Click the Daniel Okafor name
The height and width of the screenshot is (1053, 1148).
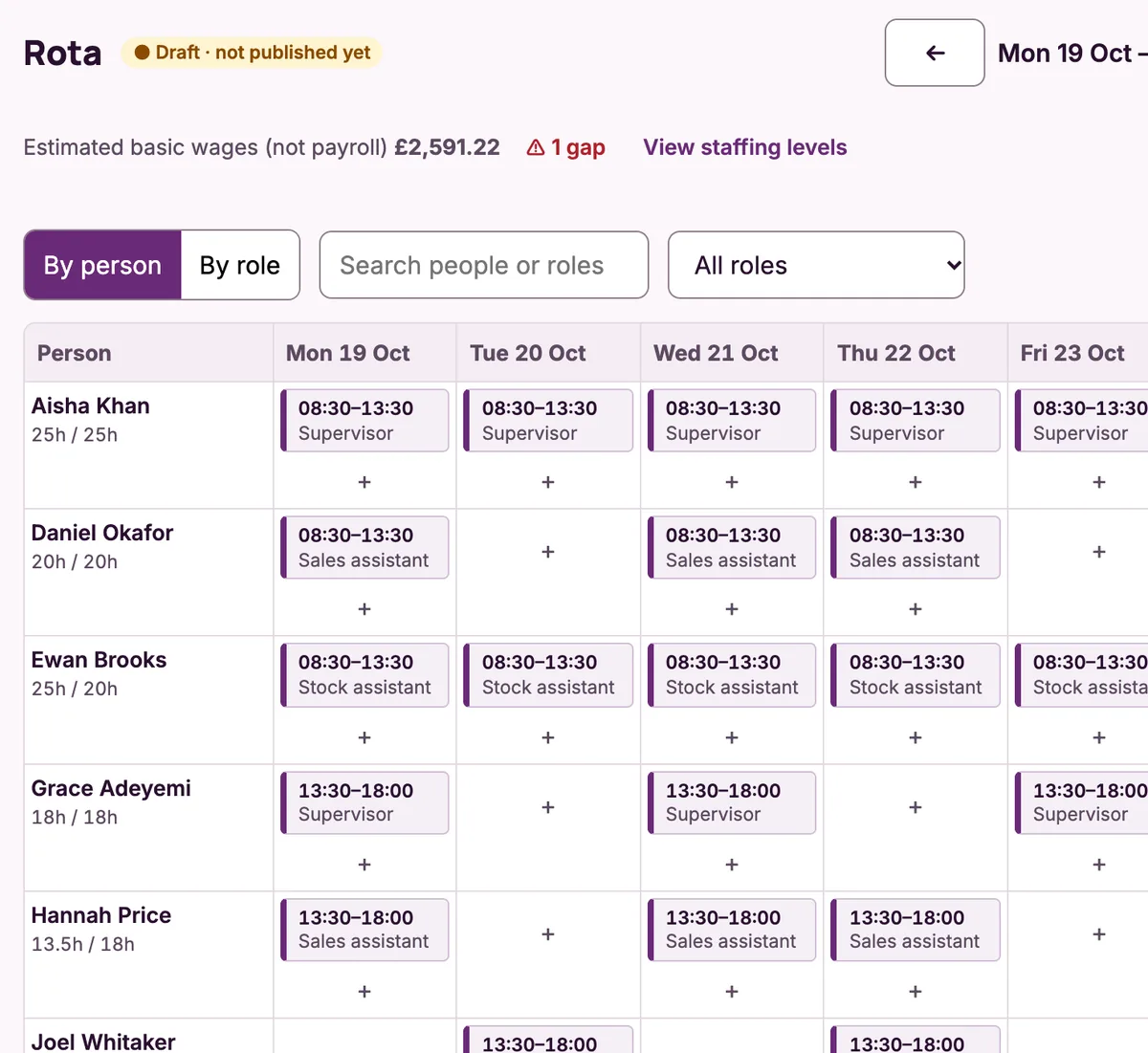click(102, 533)
